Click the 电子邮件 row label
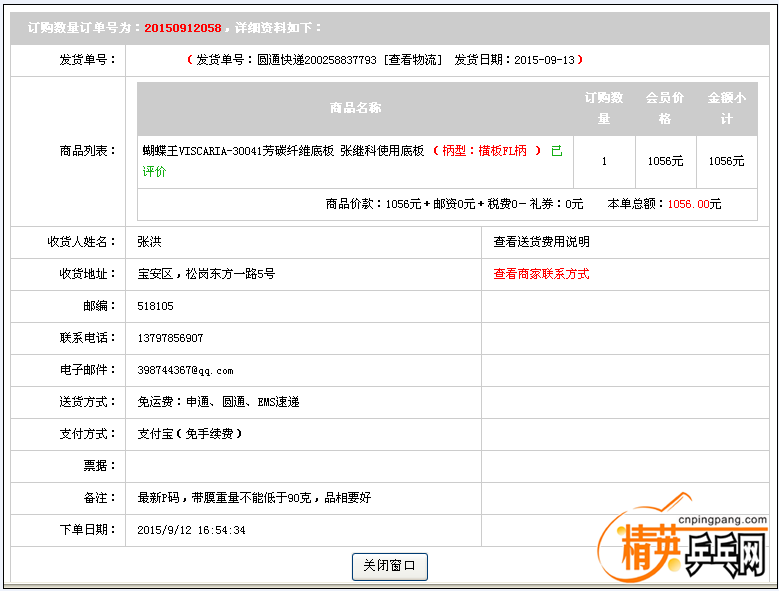The image size is (779, 591). coord(87,370)
